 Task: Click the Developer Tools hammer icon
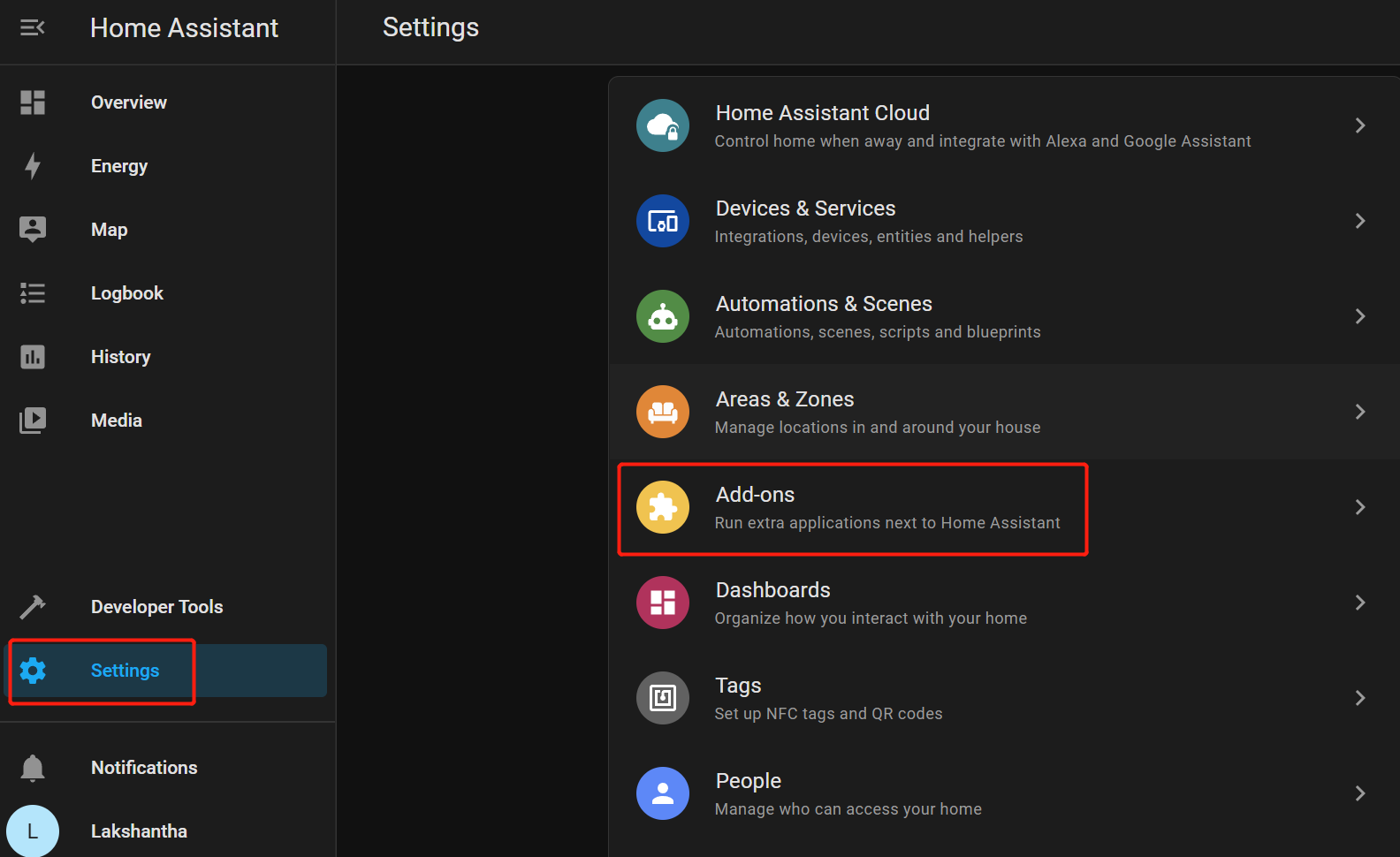tap(33, 607)
